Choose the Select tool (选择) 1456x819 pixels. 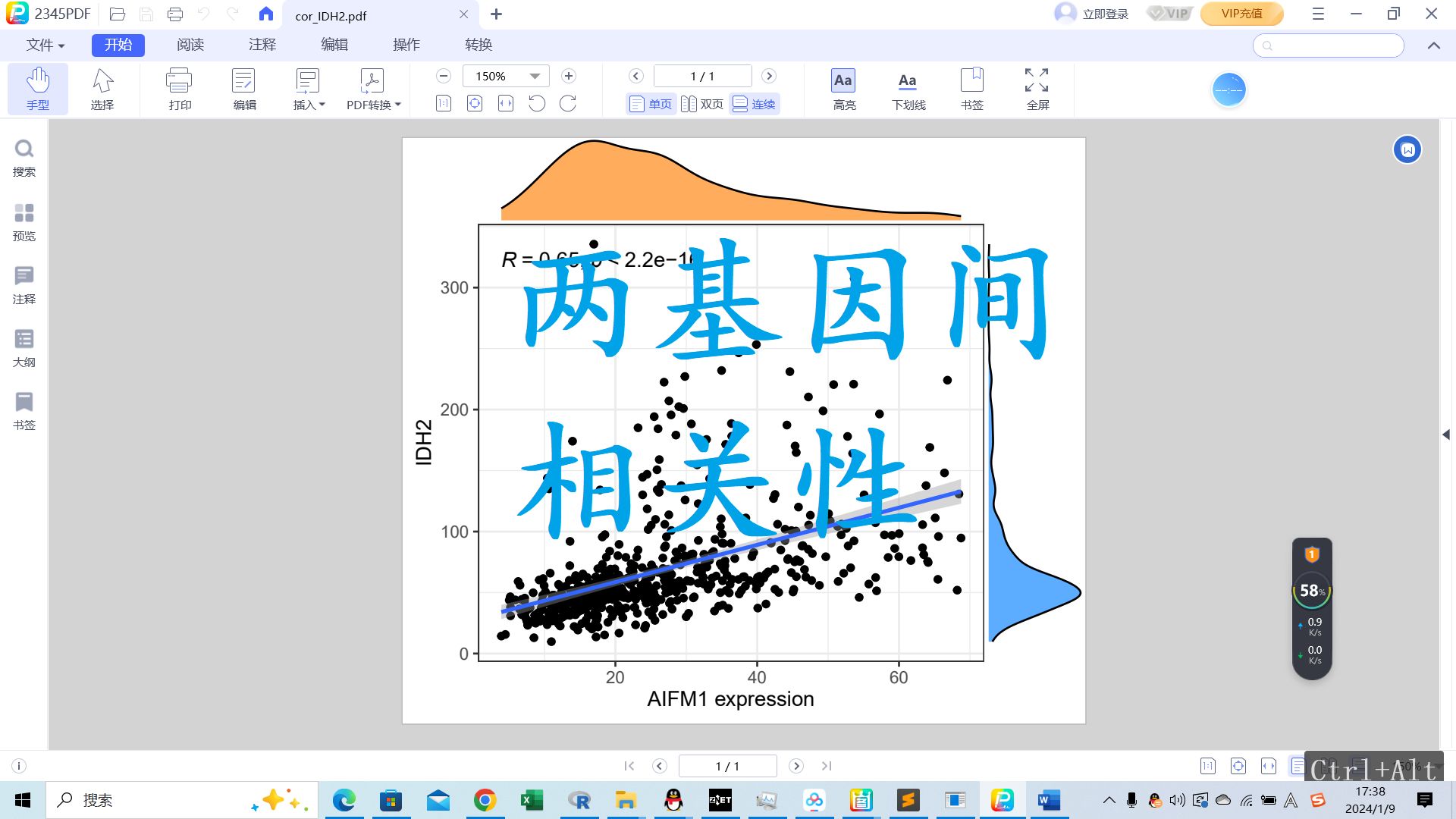click(102, 89)
